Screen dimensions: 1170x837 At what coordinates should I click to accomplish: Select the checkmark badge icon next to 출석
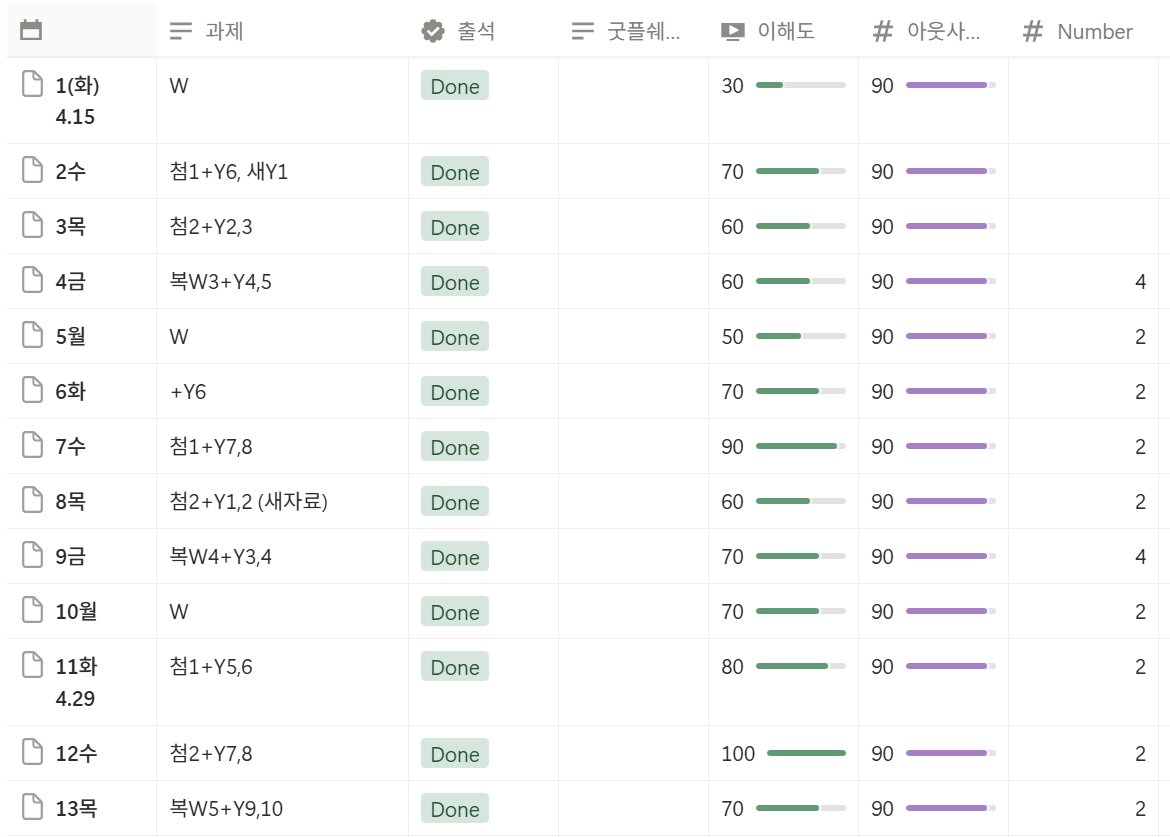[432, 31]
